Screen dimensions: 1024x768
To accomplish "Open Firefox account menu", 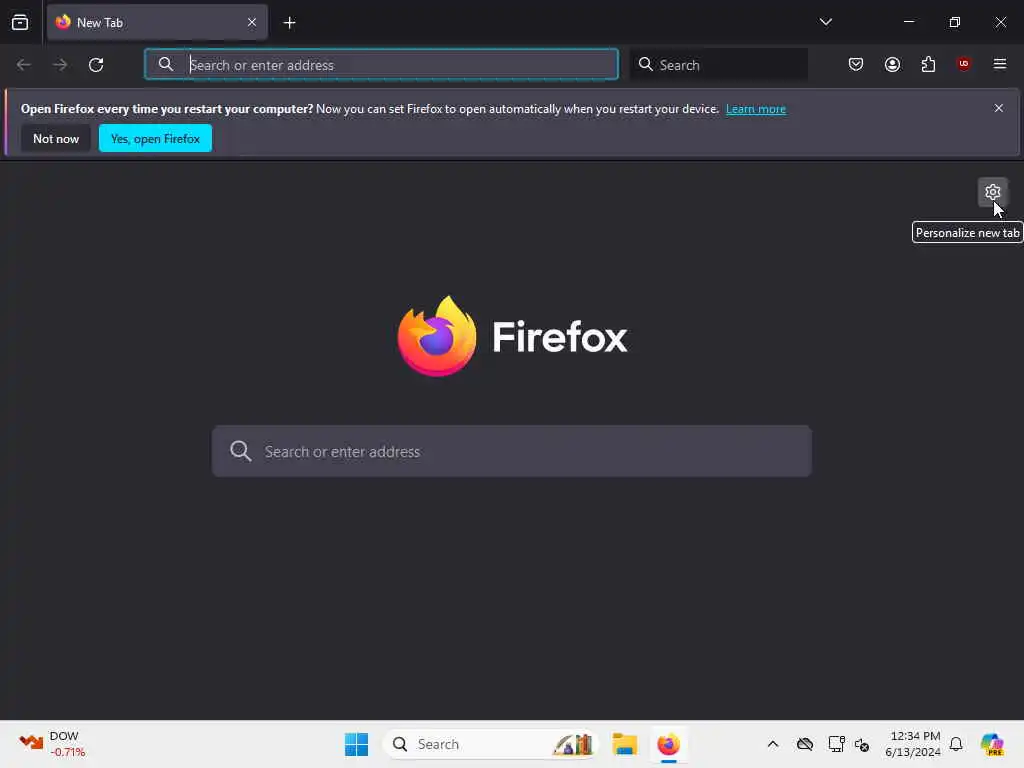I will [x=892, y=64].
